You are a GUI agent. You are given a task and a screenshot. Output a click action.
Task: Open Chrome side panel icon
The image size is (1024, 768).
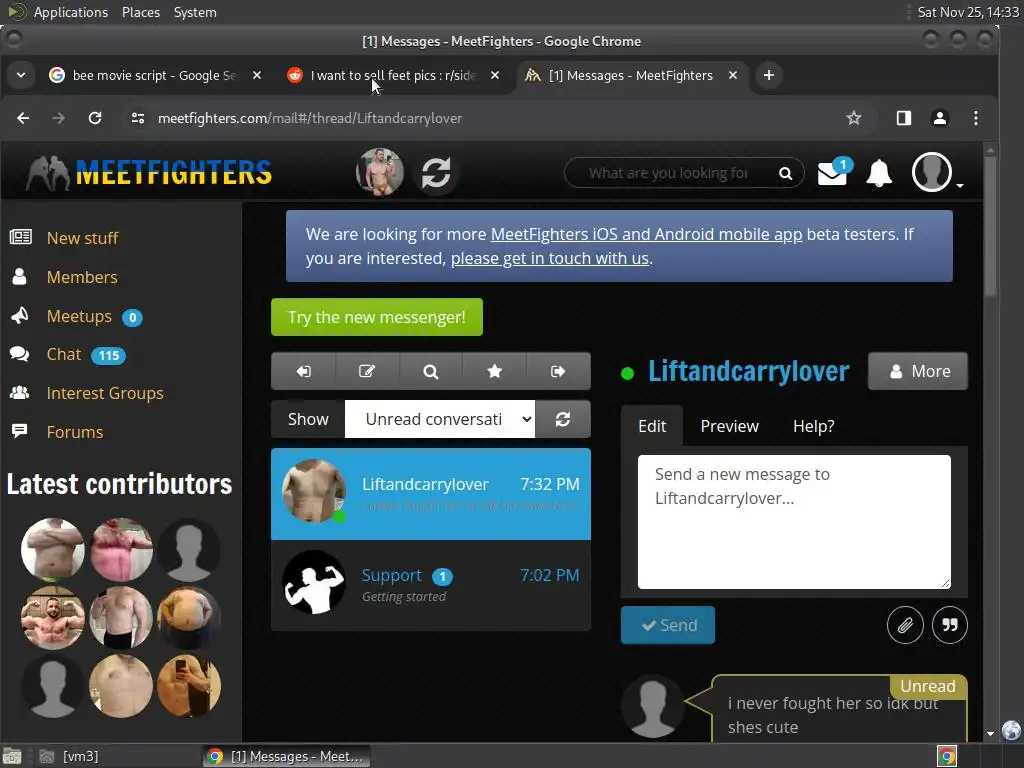tap(904, 118)
